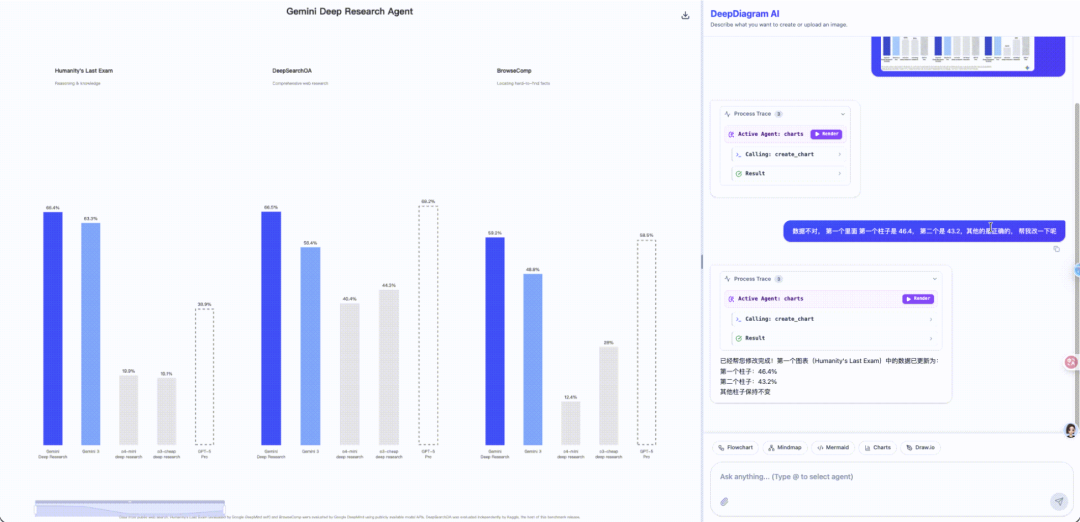1080x522 pixels.
Task: Click the user avatar at the chat edge
Action: (x=1070, y=430)
